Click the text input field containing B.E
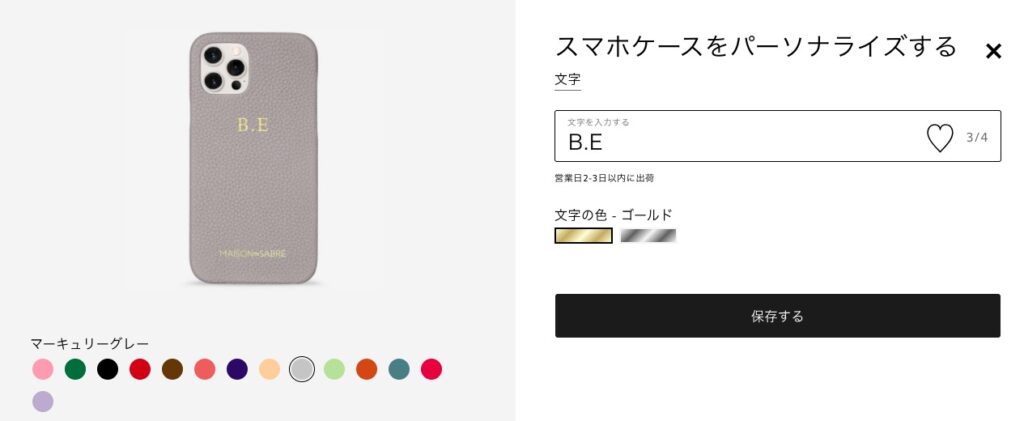 tap(777, 136)
